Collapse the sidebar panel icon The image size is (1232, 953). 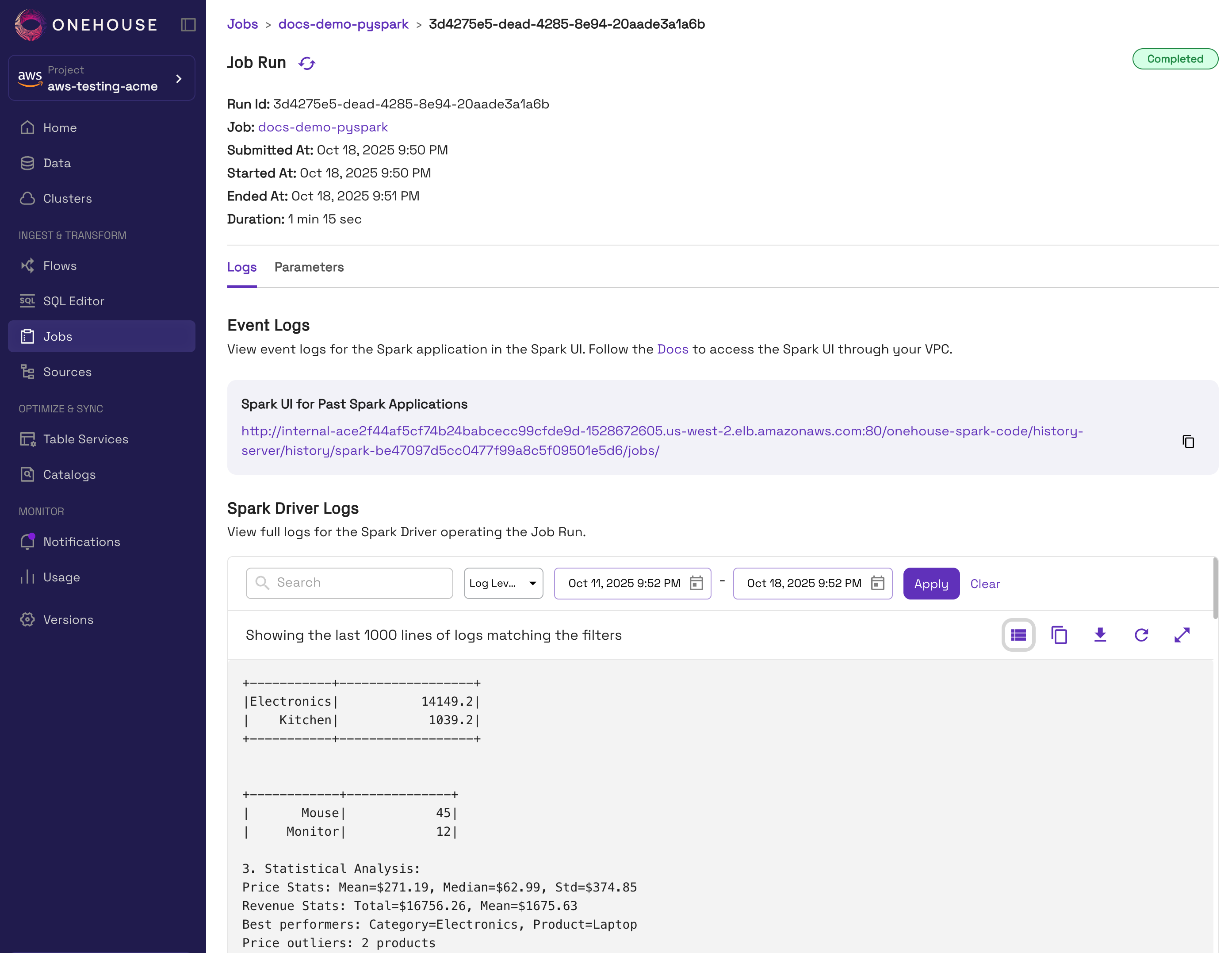coord(188,25)
